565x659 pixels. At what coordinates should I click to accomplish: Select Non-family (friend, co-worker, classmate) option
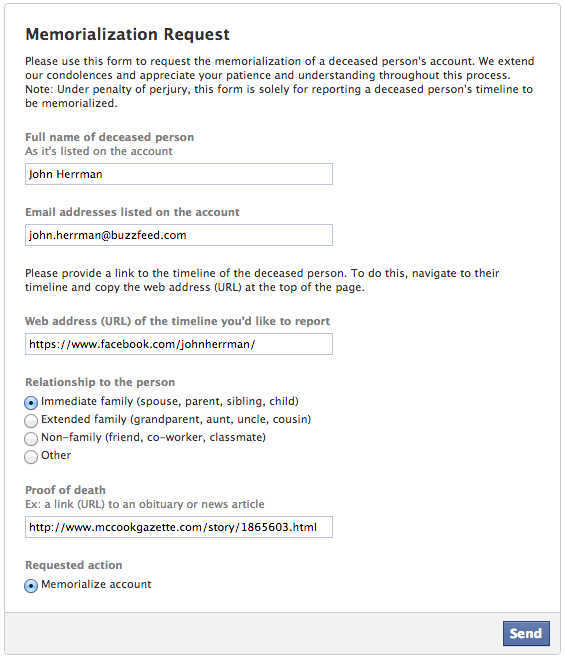click(x=31, y=438)
